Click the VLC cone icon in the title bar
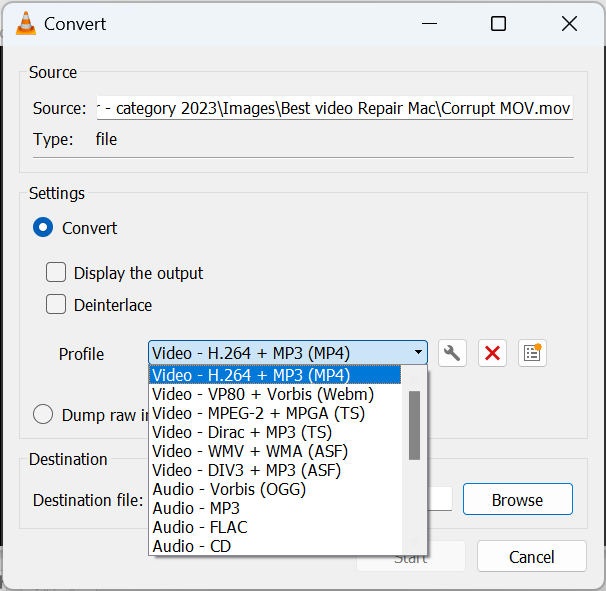 pos(26,24)
